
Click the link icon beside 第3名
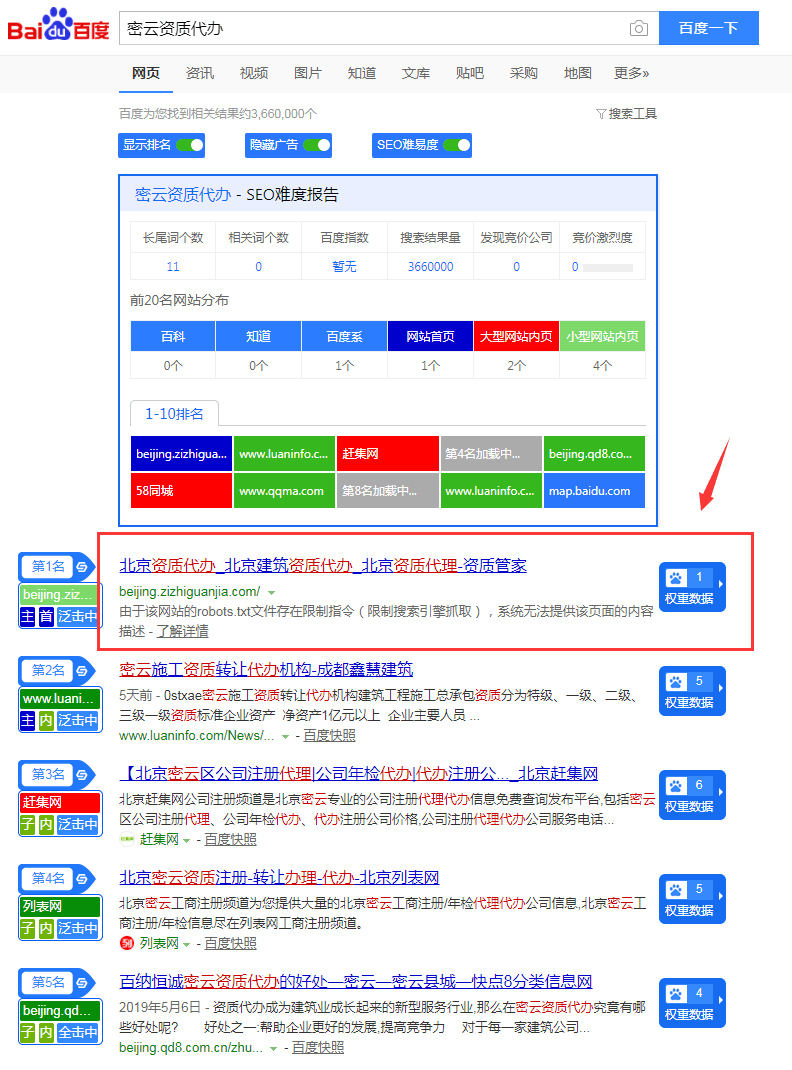tap(82, 775)
